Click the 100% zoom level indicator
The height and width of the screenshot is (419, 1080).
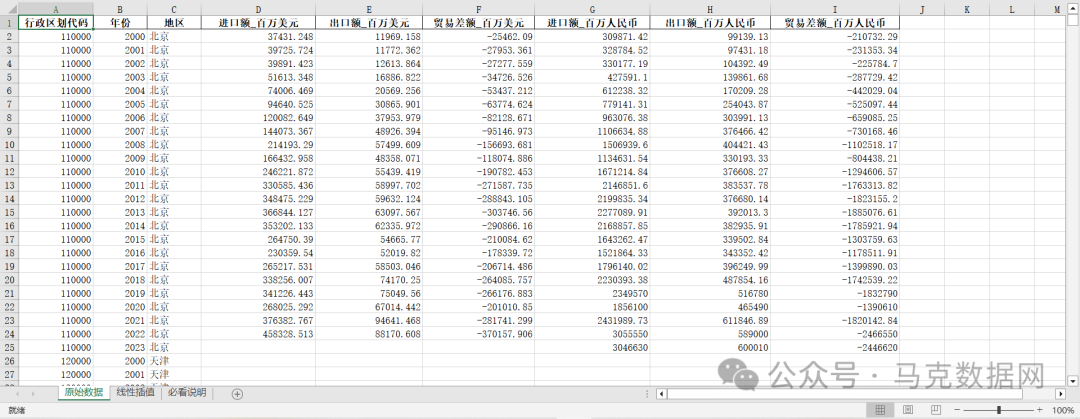click(x=1063, y=410)
